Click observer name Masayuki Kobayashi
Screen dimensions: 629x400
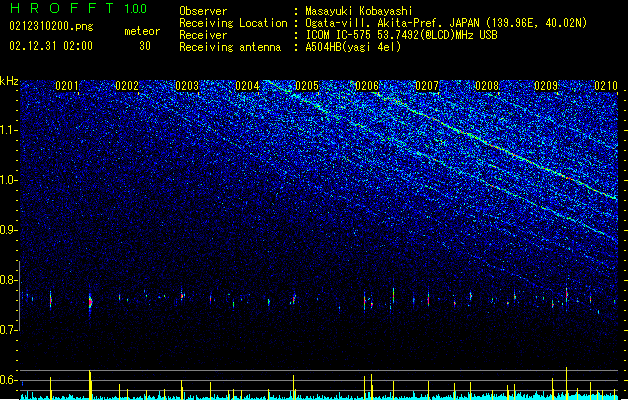(x=359, y=11)
